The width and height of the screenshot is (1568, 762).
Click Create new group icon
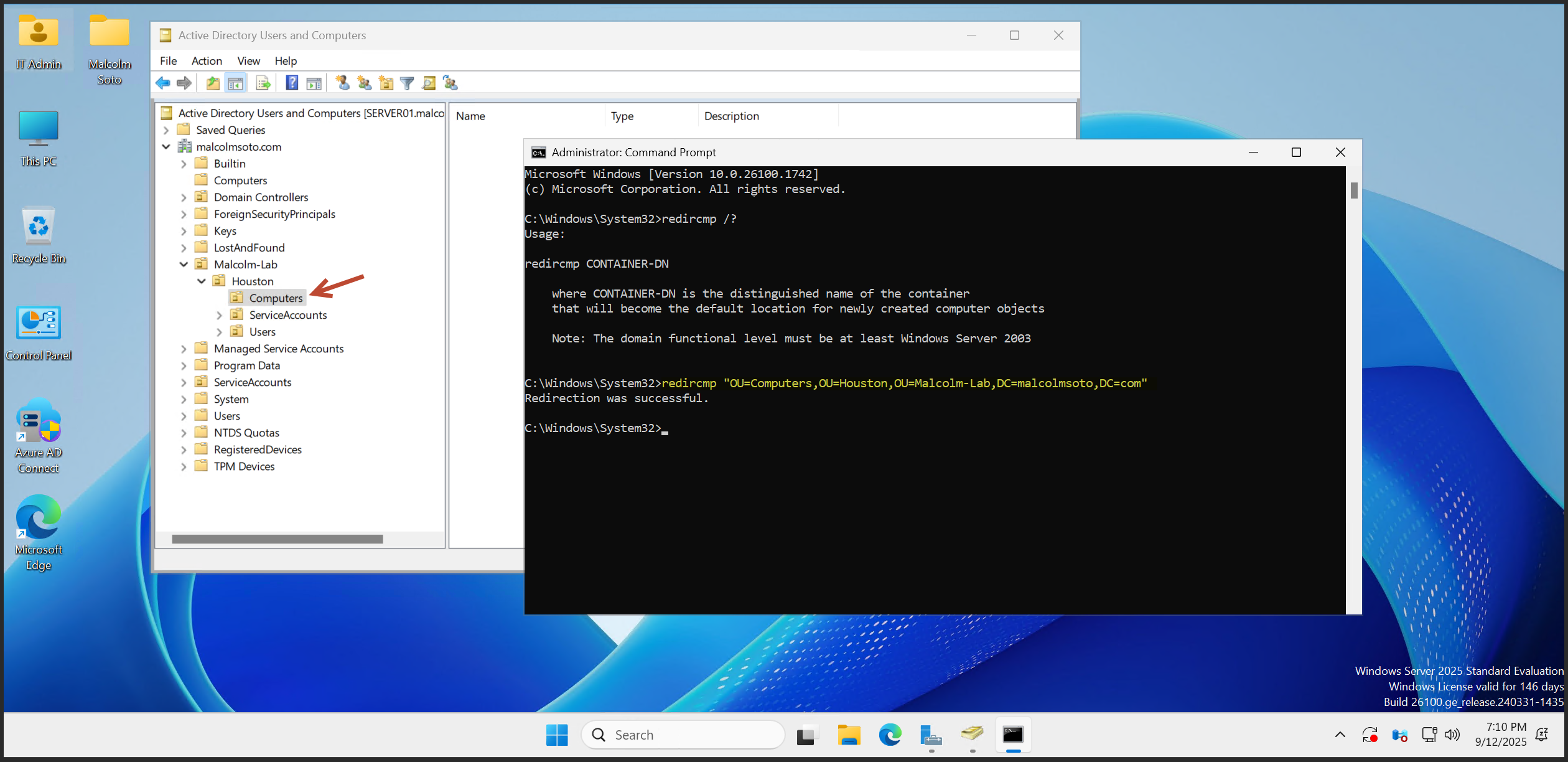tap(365, 83)
